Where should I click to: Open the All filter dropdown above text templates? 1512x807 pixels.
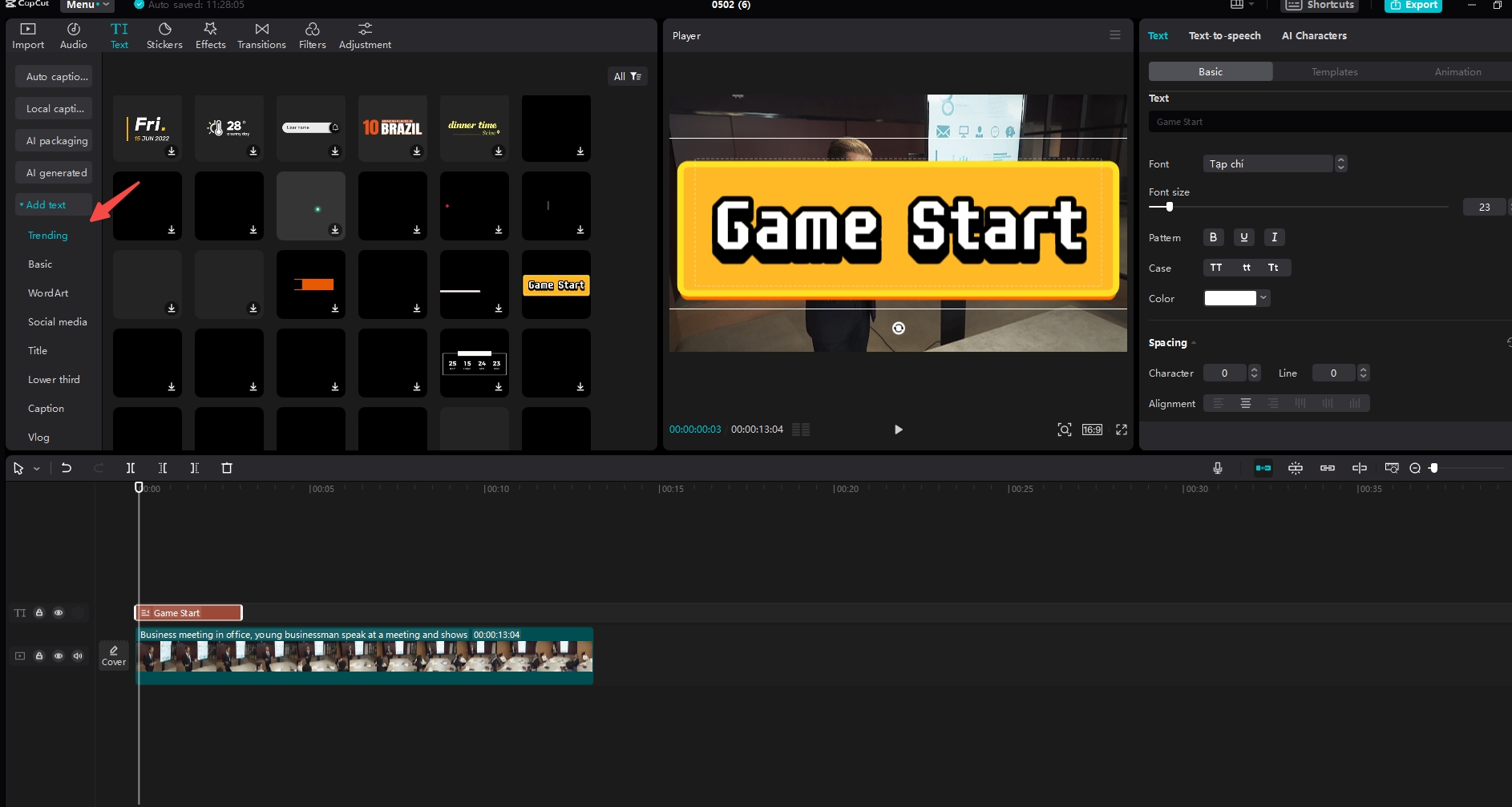click(628, 76)
